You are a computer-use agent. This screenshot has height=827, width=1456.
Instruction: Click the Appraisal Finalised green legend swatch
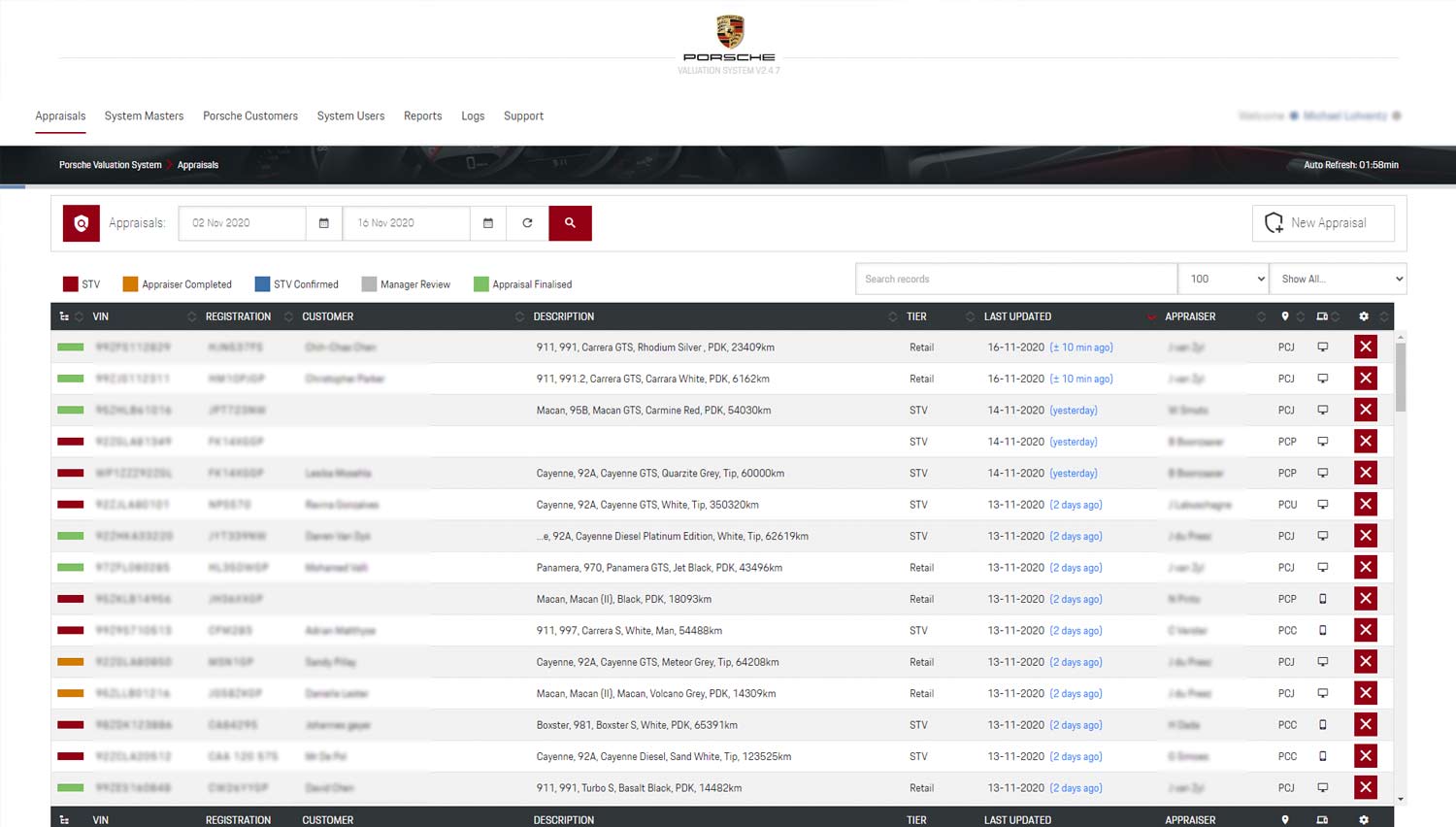[480, 284]
